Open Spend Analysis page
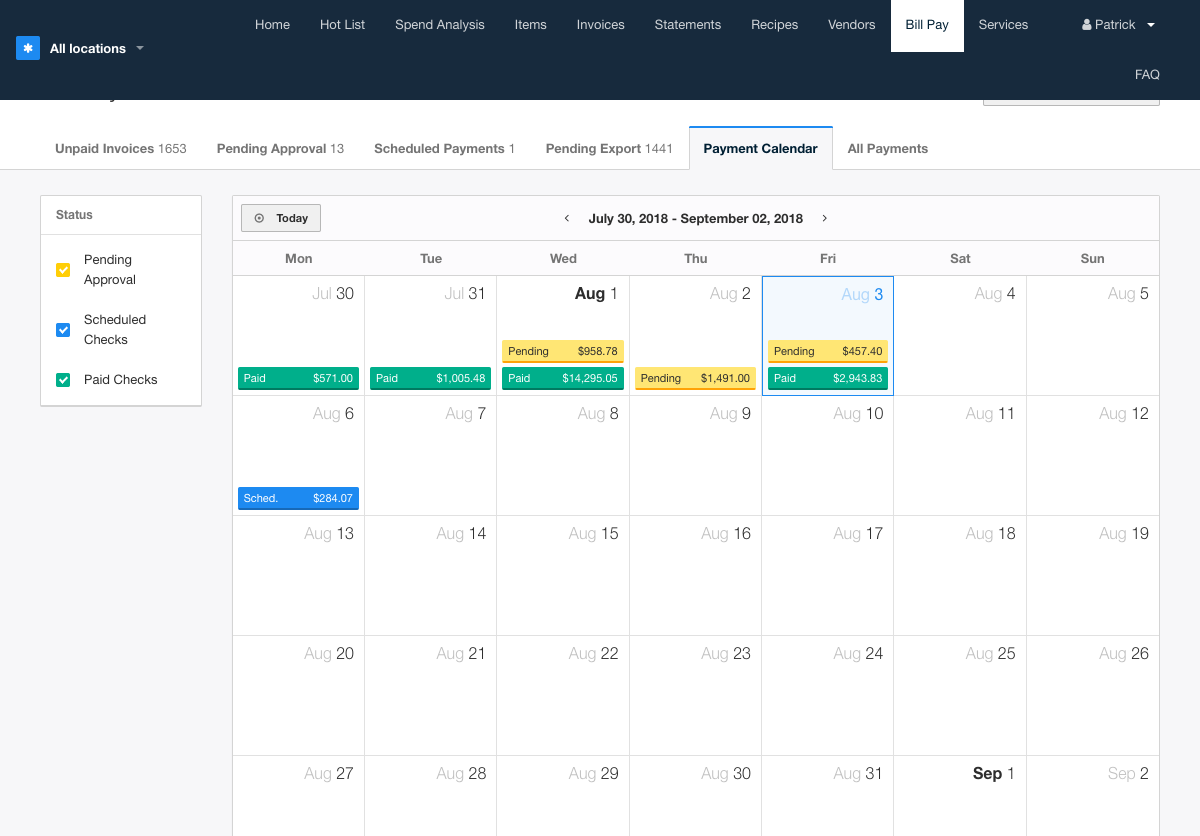Screen dimensions: 1200x836 pos(440,25)
